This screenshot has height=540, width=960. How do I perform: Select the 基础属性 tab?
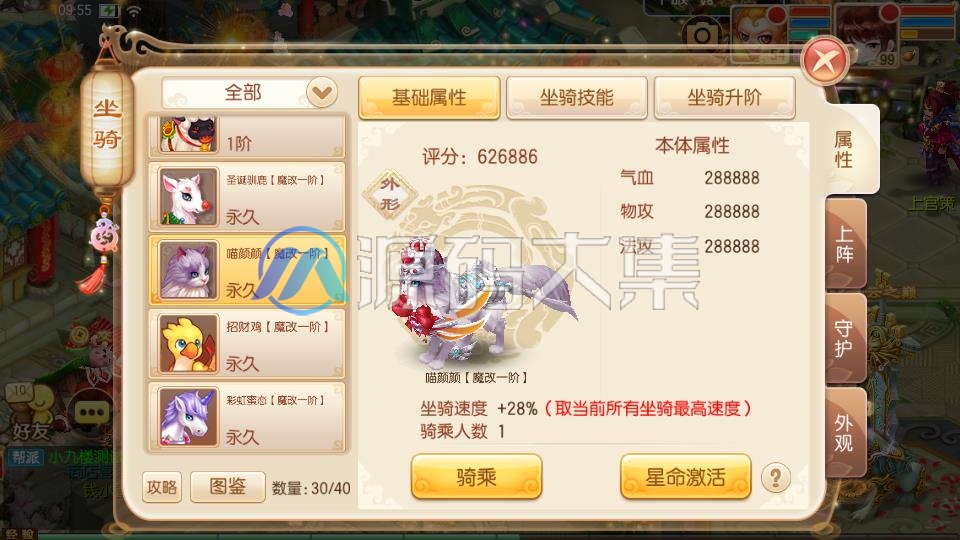coord(429,97)
